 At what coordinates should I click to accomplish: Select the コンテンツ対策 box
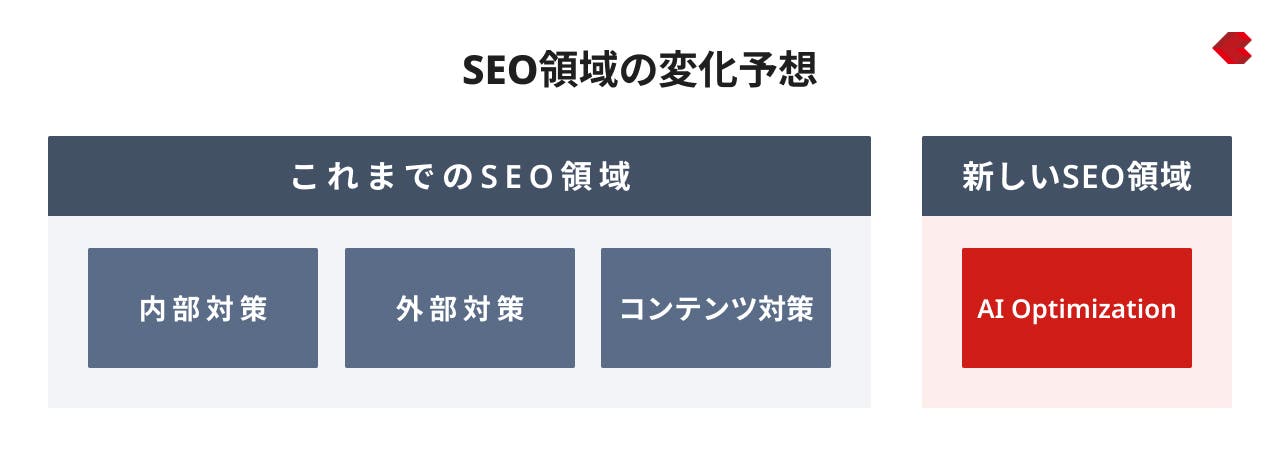coord(716,308)
